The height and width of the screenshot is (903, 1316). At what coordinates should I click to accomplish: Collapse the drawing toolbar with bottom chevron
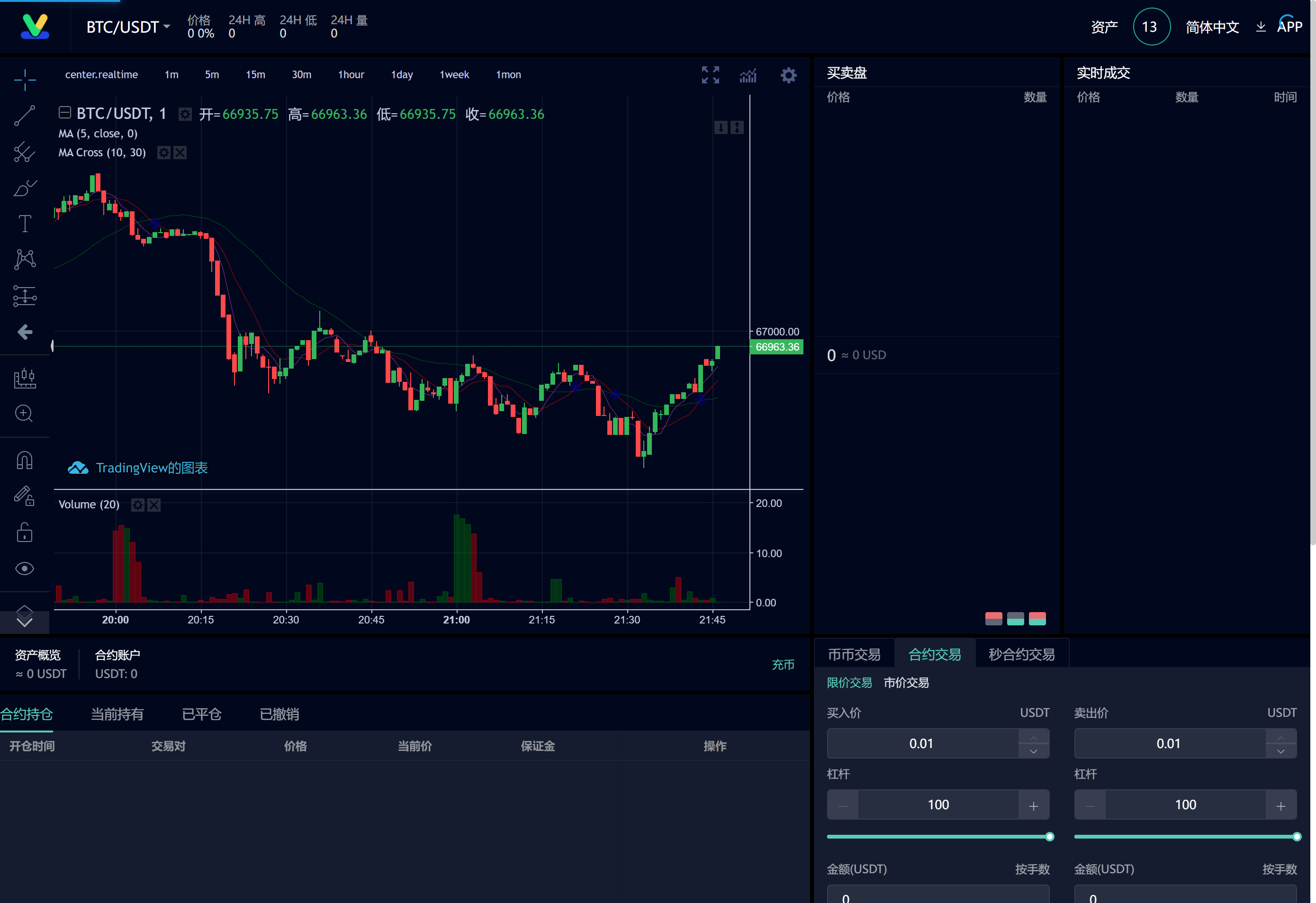pyautogui.click(x=25, y=623)
